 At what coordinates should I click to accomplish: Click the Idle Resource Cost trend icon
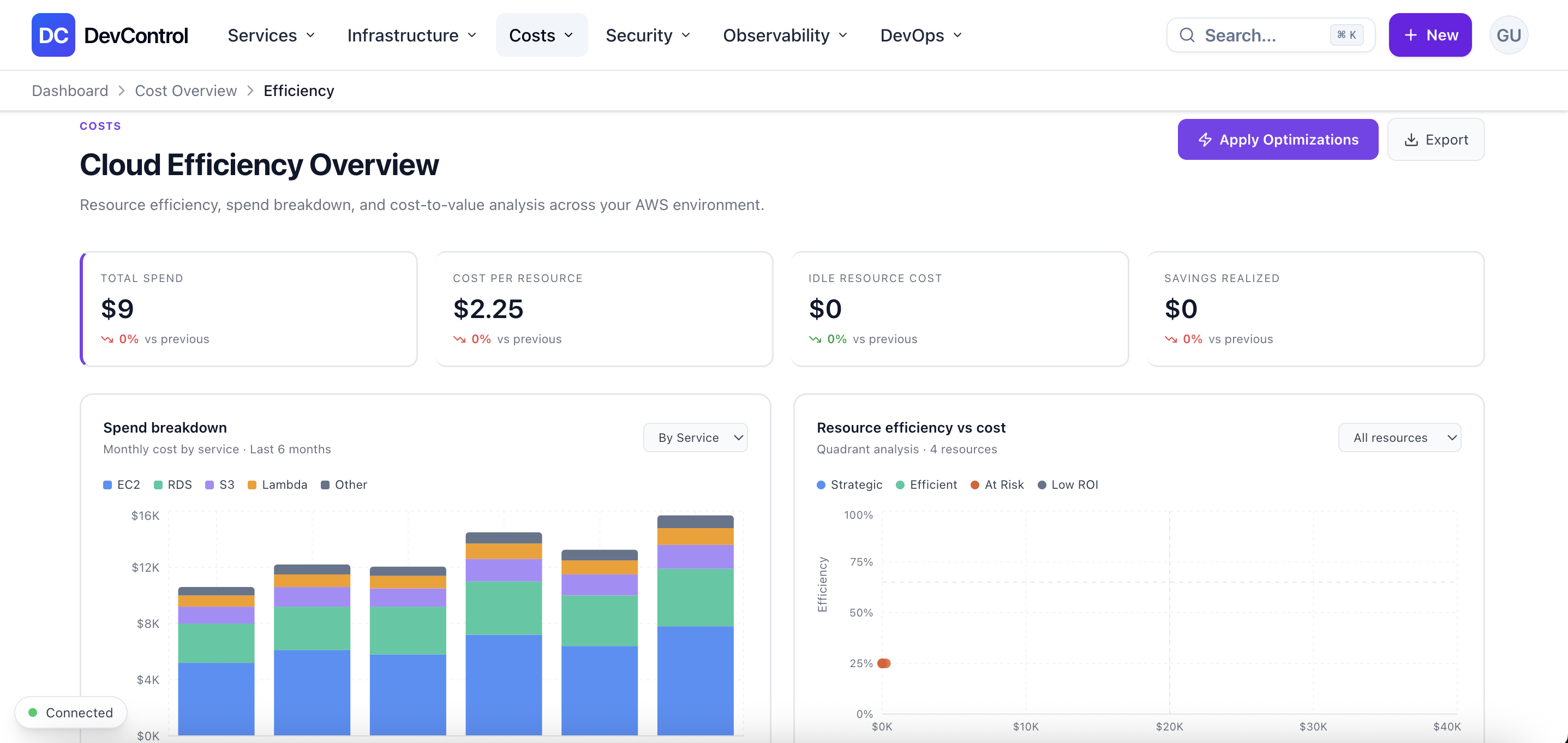point(815,339)
